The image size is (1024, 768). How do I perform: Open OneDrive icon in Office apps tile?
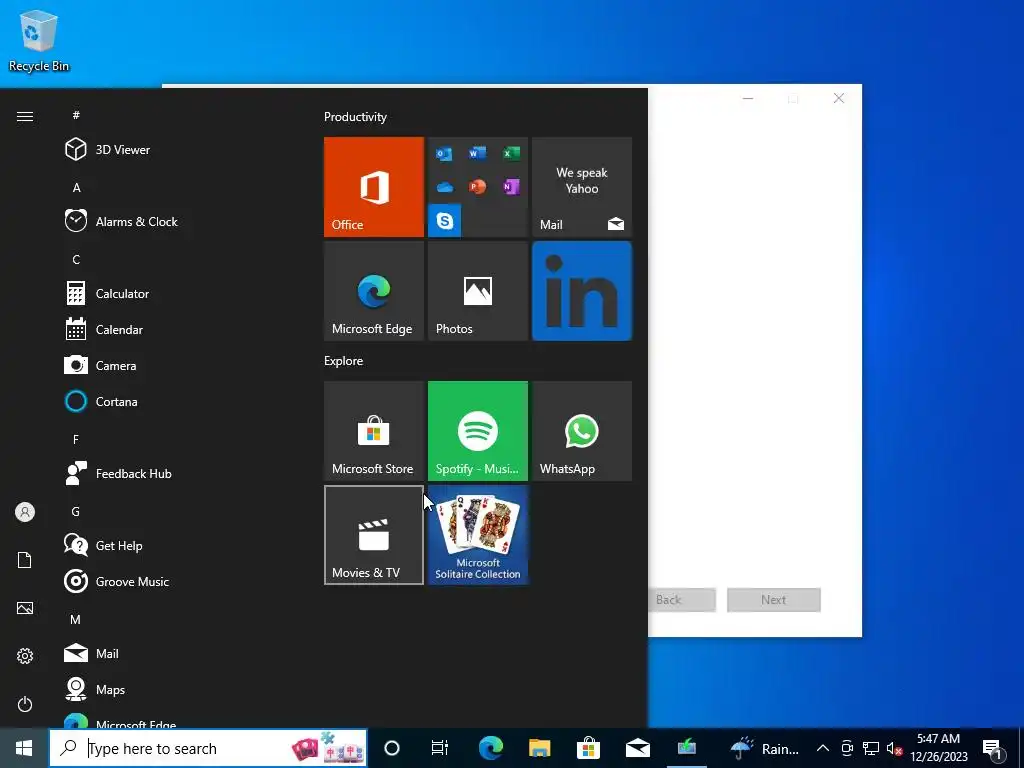pos(444,187)
